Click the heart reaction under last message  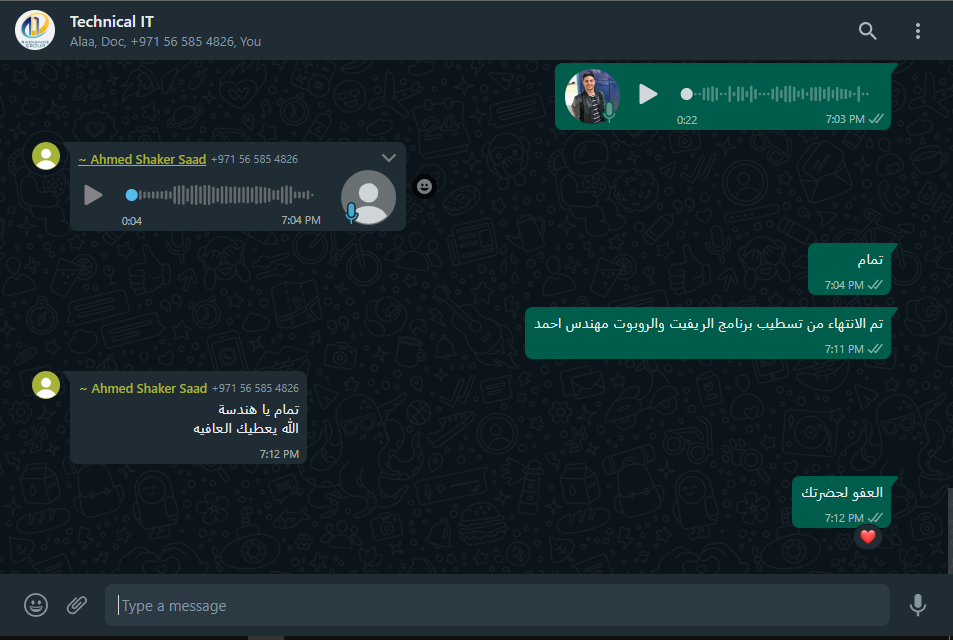pyautogui.click(x=867, y=537)
